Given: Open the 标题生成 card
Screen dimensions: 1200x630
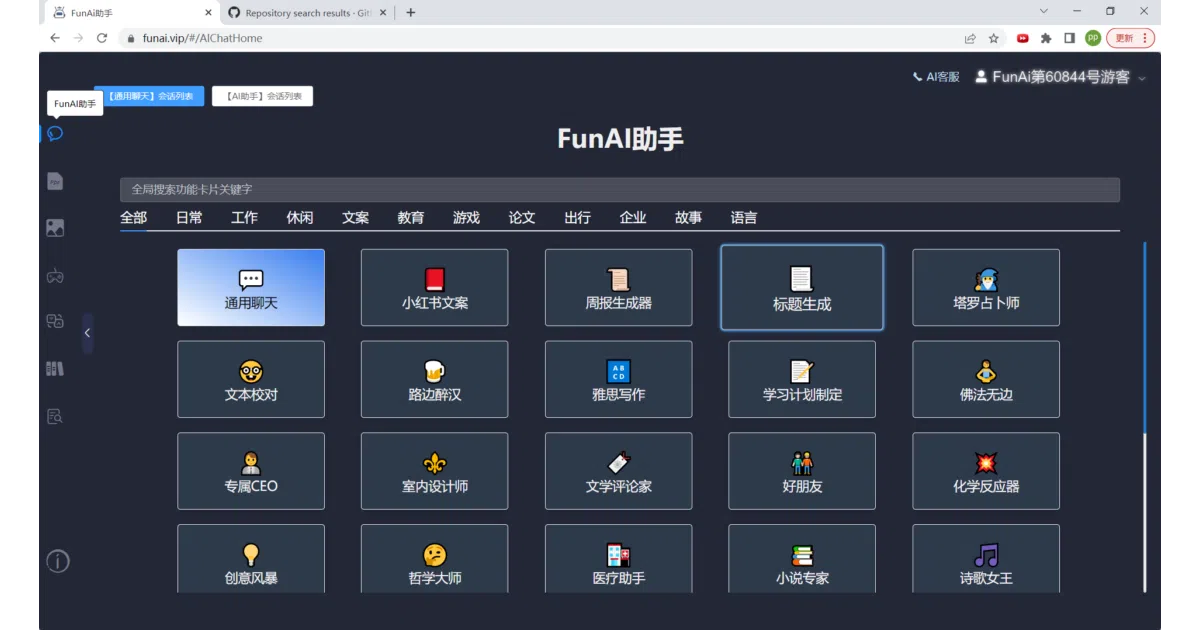Looking at the screenshot, I should click(x=802, y=288).
